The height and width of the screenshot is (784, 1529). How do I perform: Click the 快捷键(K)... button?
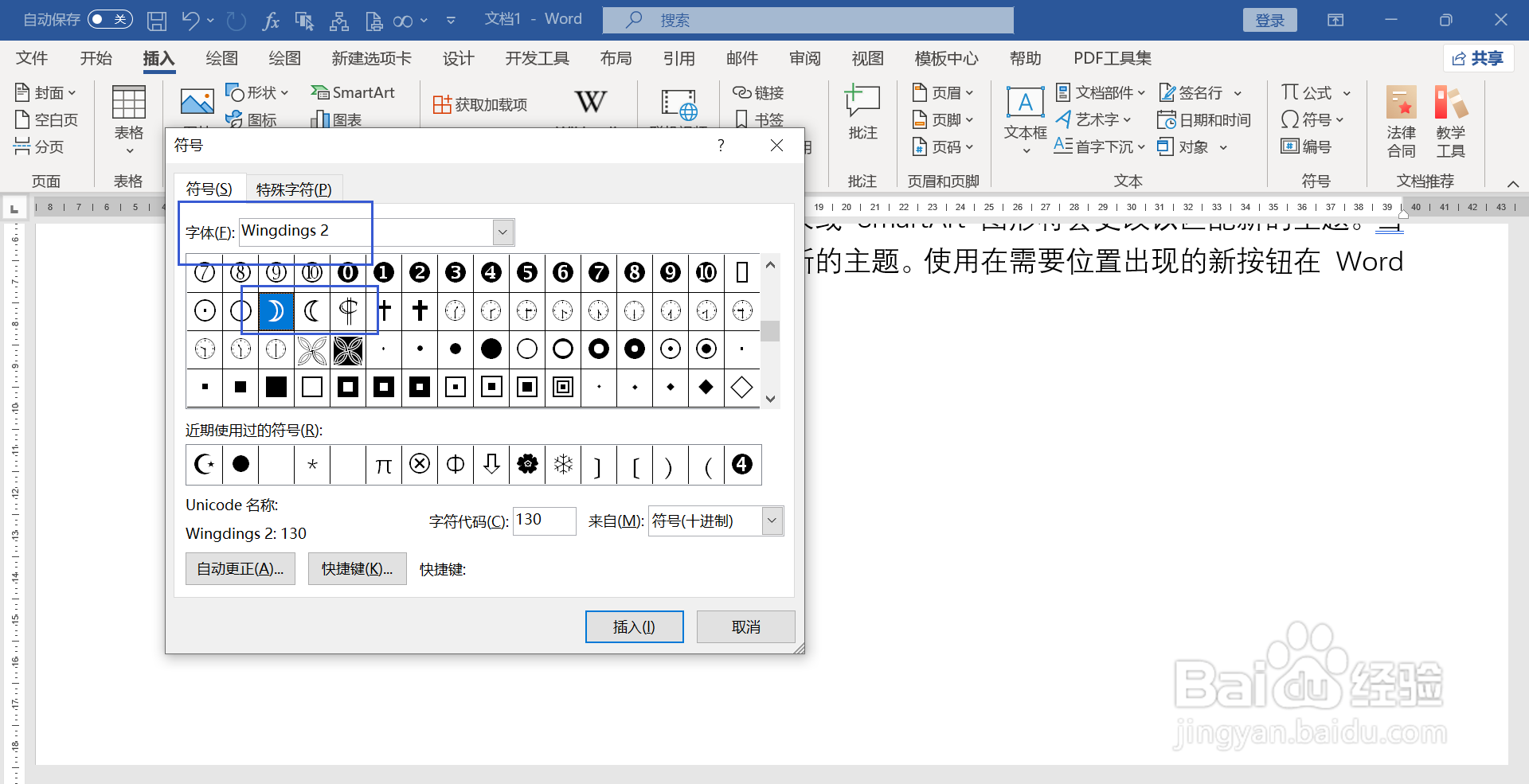tap(357, 569)
